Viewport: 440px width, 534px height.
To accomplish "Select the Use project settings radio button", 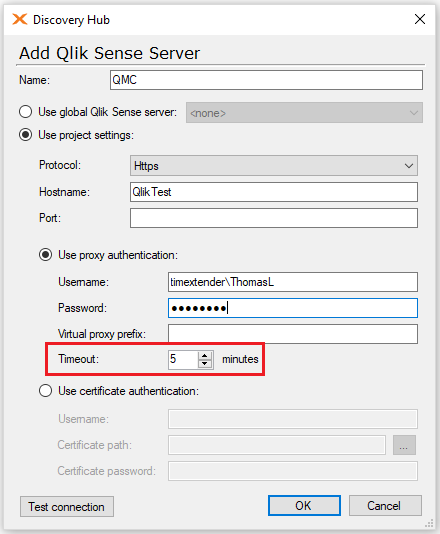I will click(26, 135).
